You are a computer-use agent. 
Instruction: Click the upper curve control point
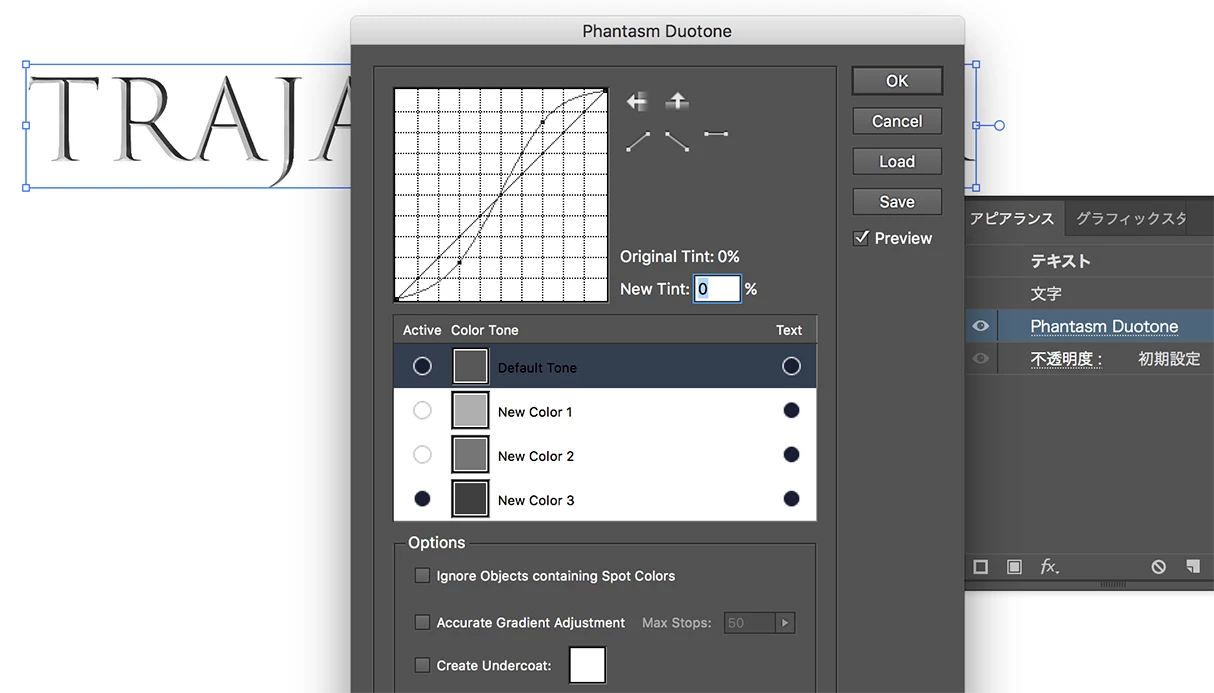(543, 122)
